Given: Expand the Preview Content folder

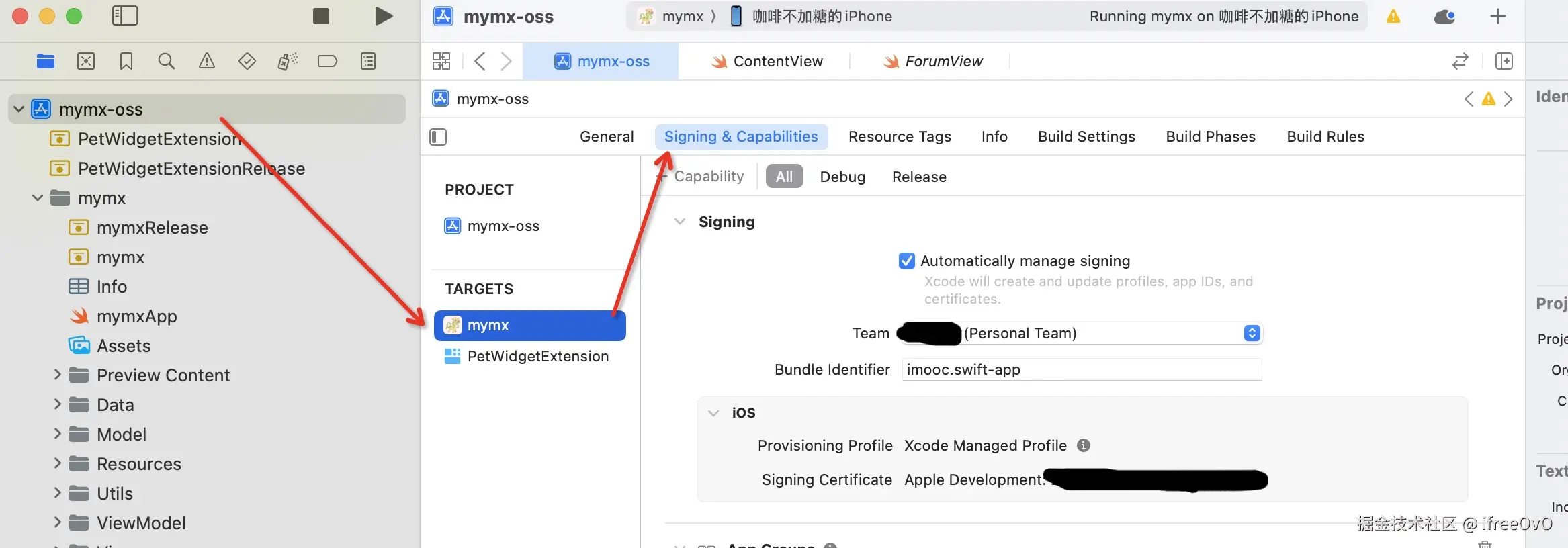Looking at the screenshot, I should point(57,375).
